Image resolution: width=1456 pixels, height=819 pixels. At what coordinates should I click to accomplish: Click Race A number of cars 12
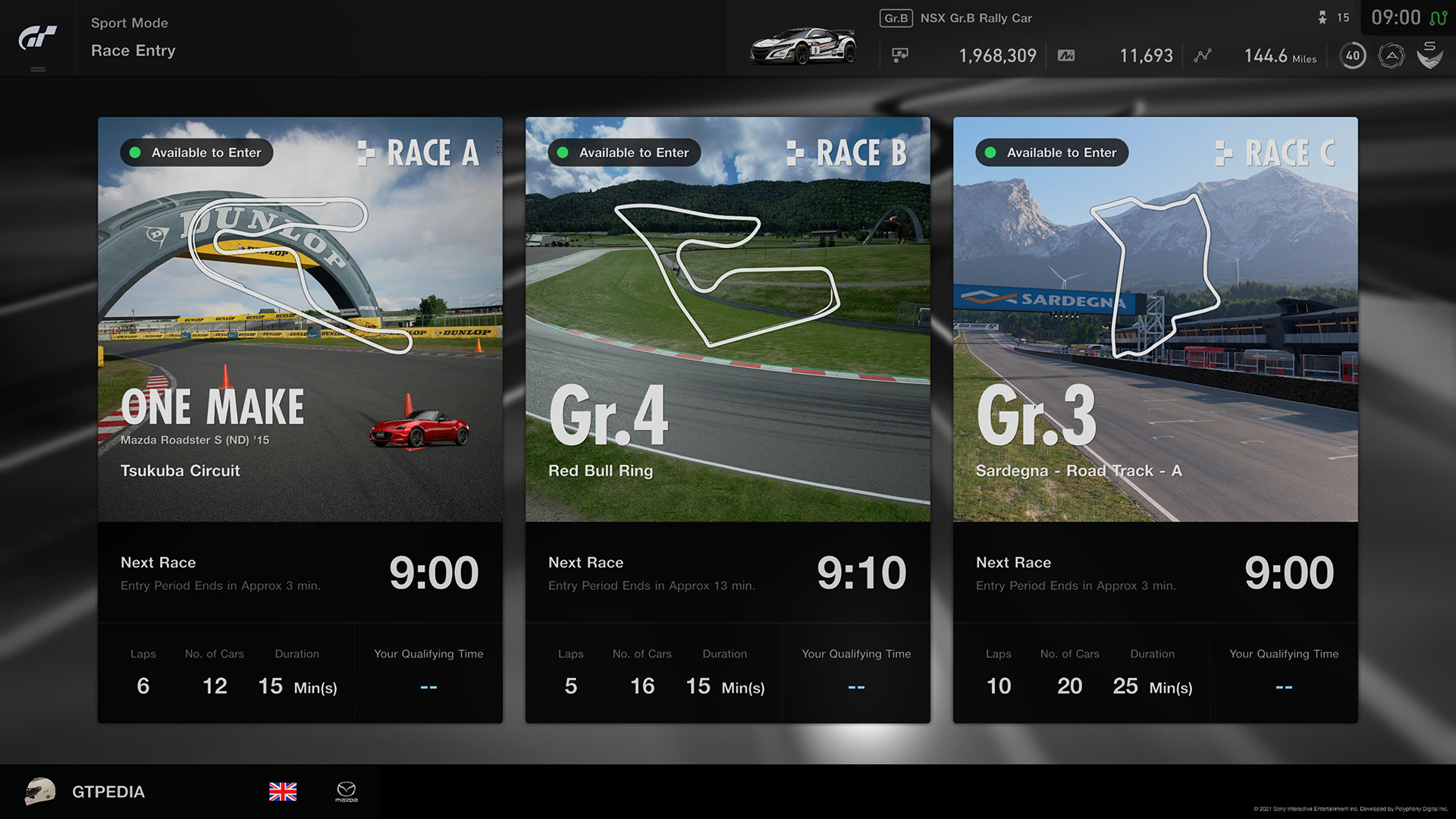(215, 686)
